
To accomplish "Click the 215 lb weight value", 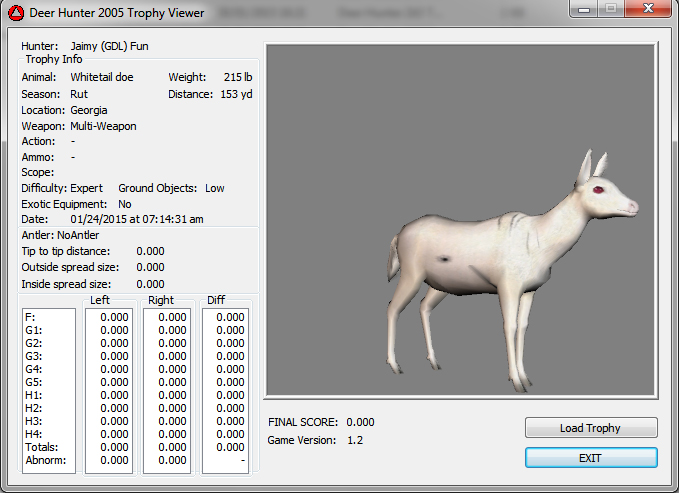I will [240, 77].
